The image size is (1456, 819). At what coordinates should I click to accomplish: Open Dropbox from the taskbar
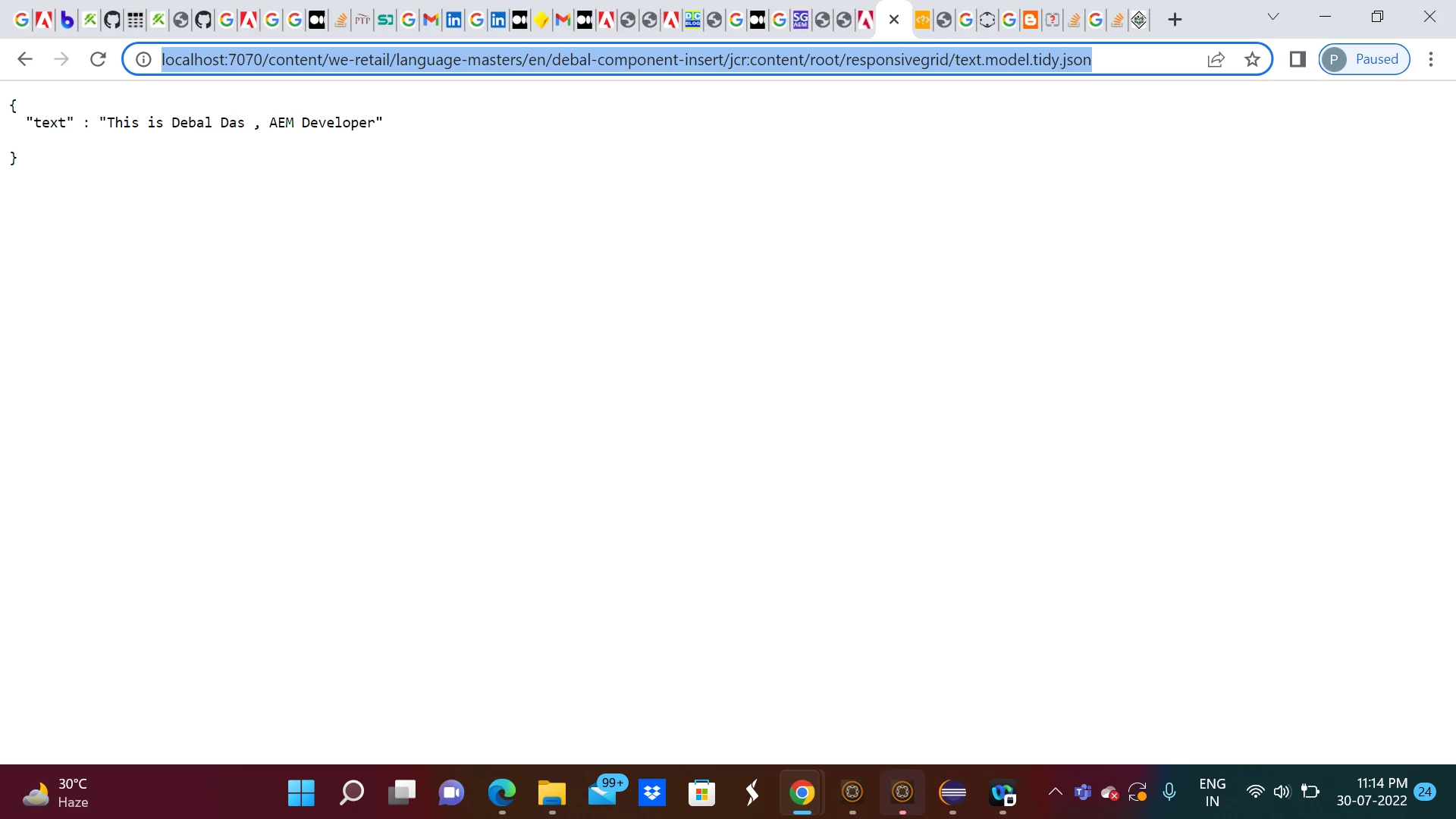(652, 792)
